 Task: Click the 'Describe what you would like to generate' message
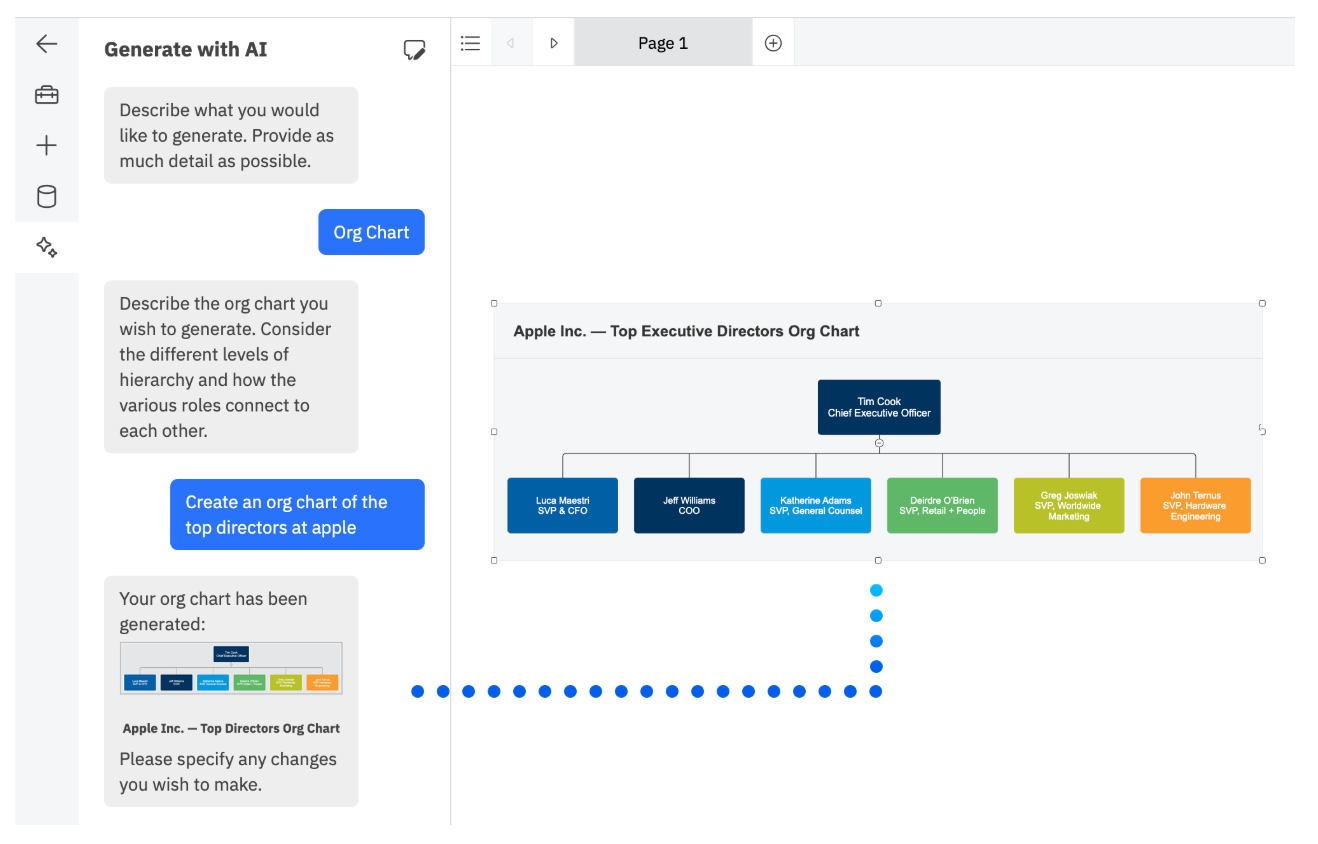click(x=231, y=135)
